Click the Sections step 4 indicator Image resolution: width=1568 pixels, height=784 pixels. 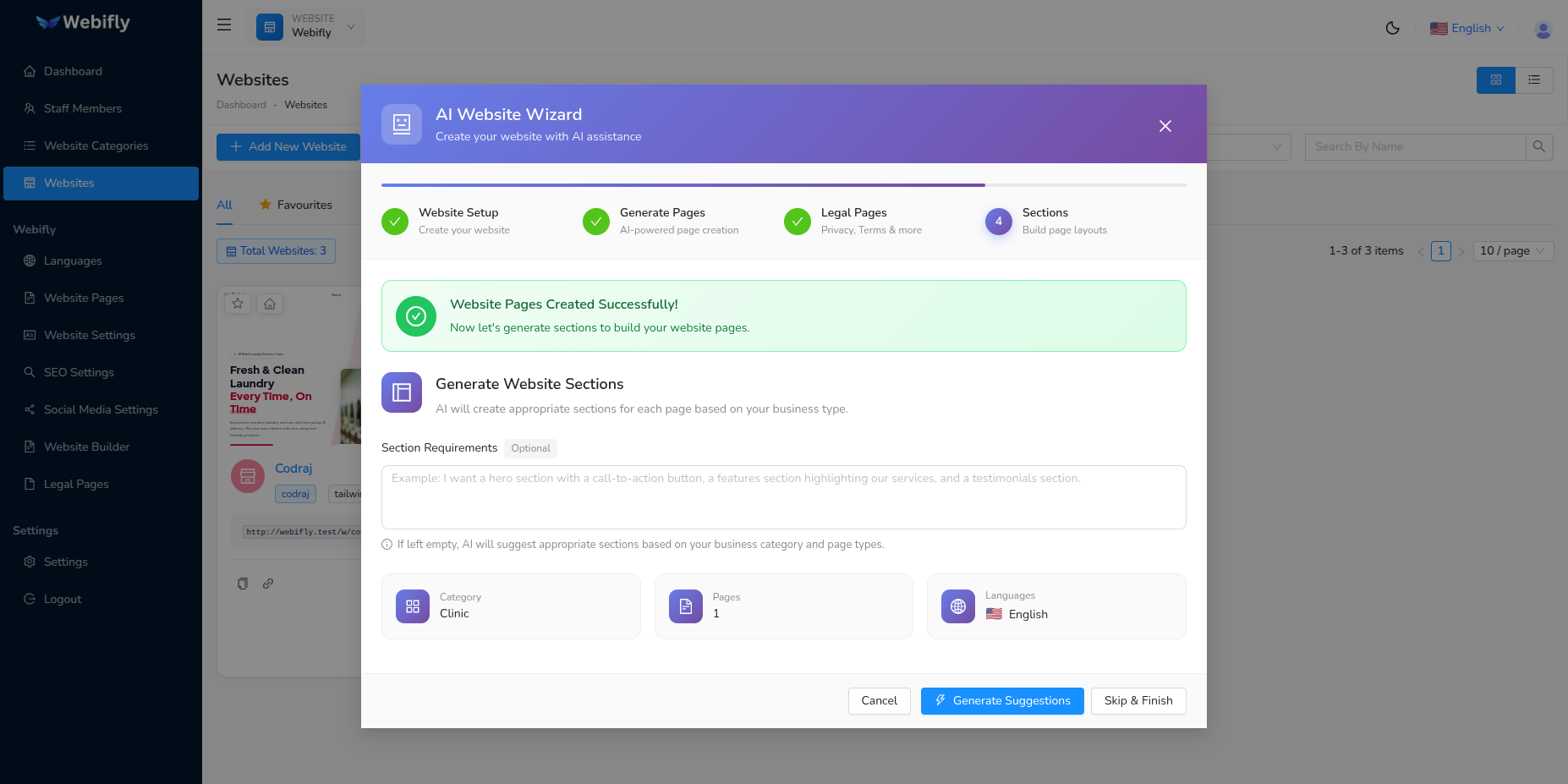tap(998, 222)
